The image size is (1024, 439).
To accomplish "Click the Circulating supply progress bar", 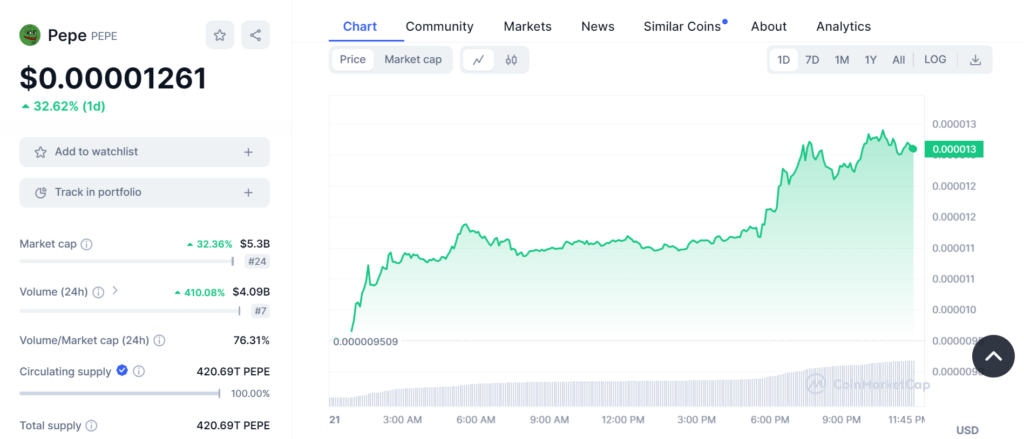I will coord(120,393).
